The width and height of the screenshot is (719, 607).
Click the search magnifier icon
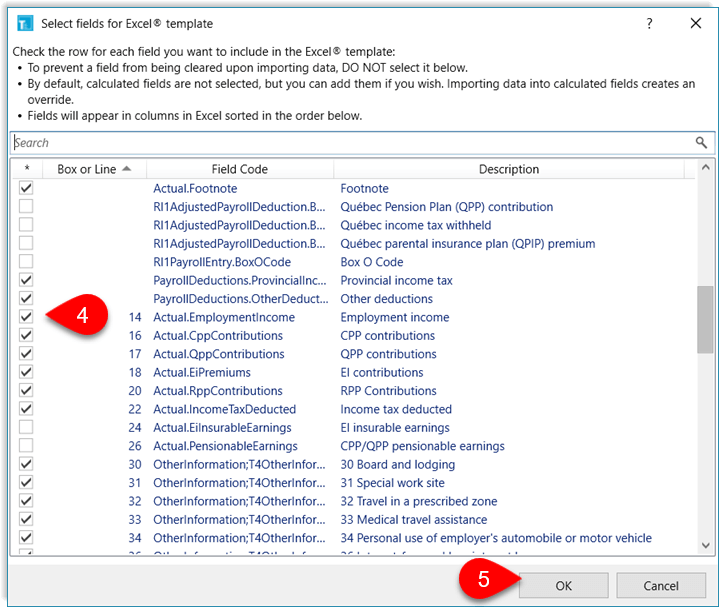click(701, 143)
